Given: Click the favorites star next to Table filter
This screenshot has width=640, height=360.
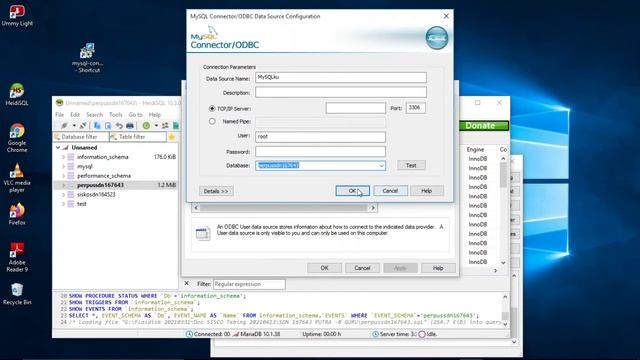Looking at the screenshot, I should tap(172, 137).
